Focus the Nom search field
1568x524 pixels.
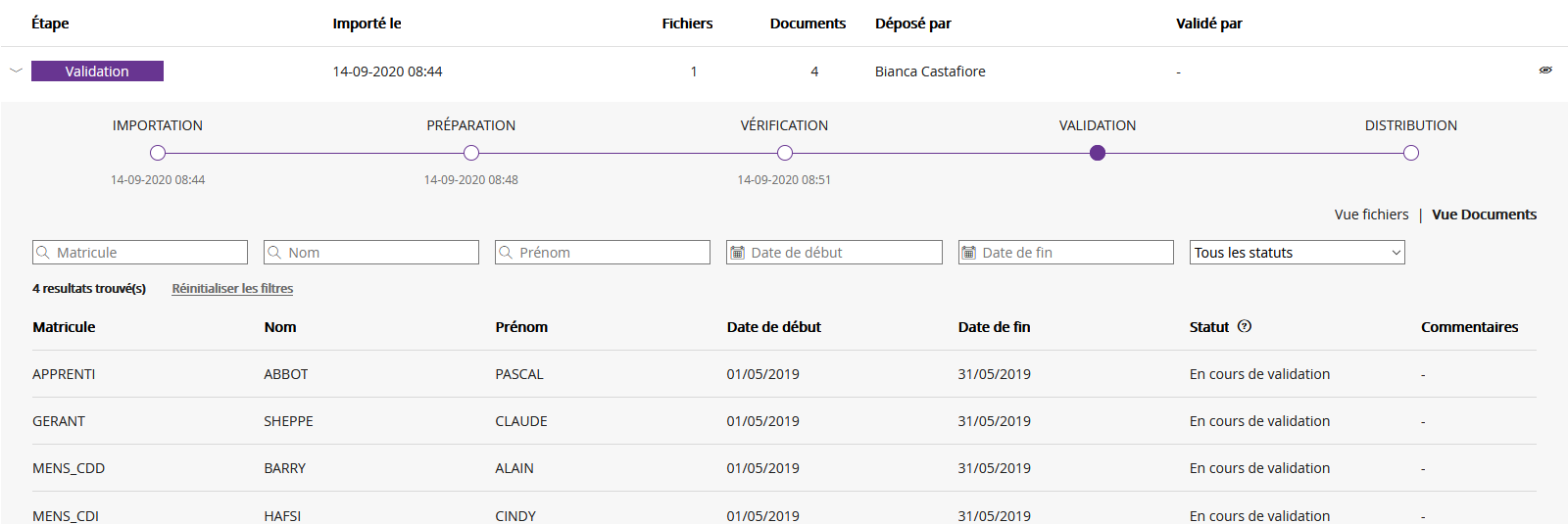click(x=371, y=252)
